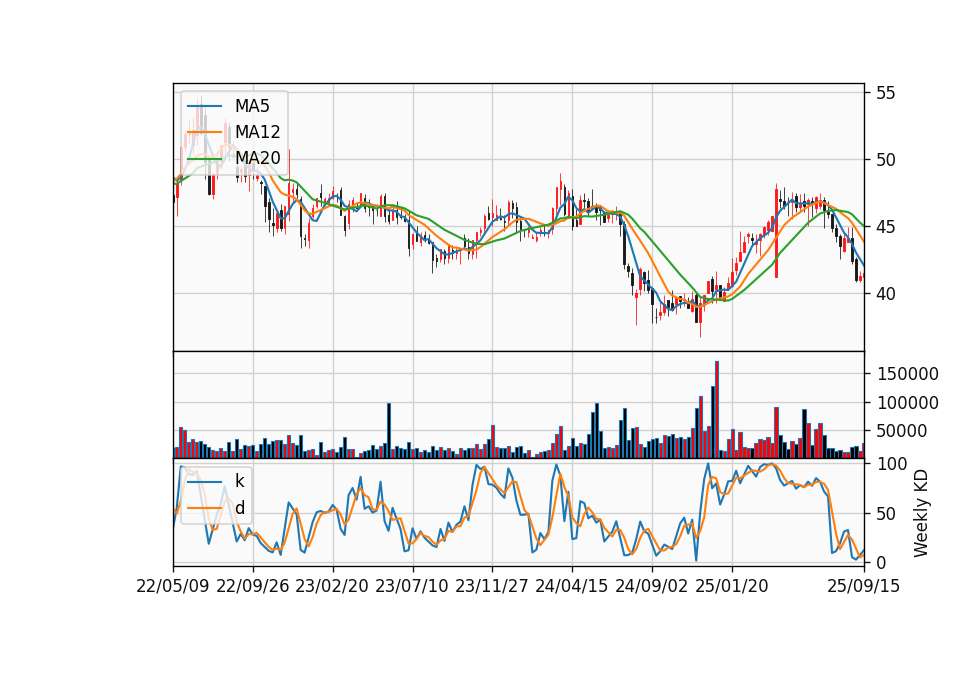This screenshot has height=690, width=960.
Task: Click the MA20 legend label
Action: [258, 158]
